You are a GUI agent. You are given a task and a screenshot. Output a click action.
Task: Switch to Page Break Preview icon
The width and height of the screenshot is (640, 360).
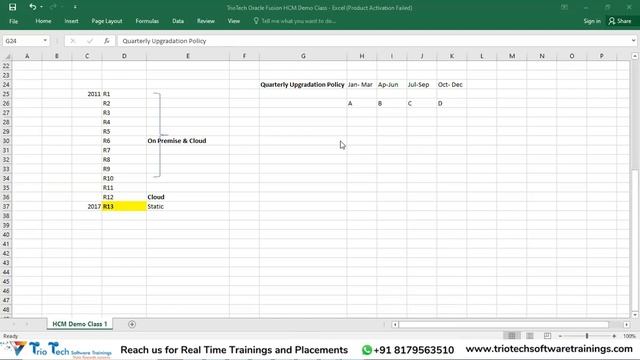[x=547, y=336]
